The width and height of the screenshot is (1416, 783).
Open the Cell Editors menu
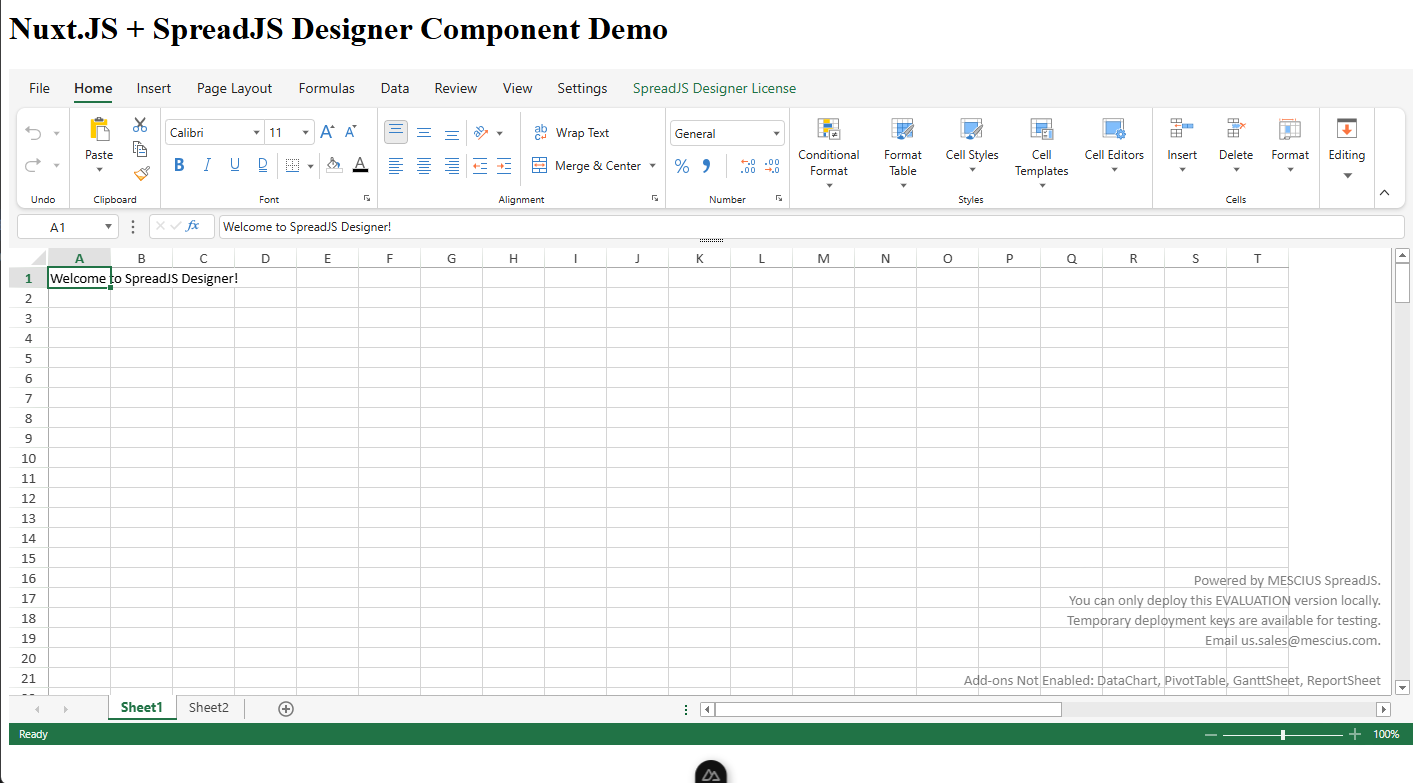(x=1114, y=146)
